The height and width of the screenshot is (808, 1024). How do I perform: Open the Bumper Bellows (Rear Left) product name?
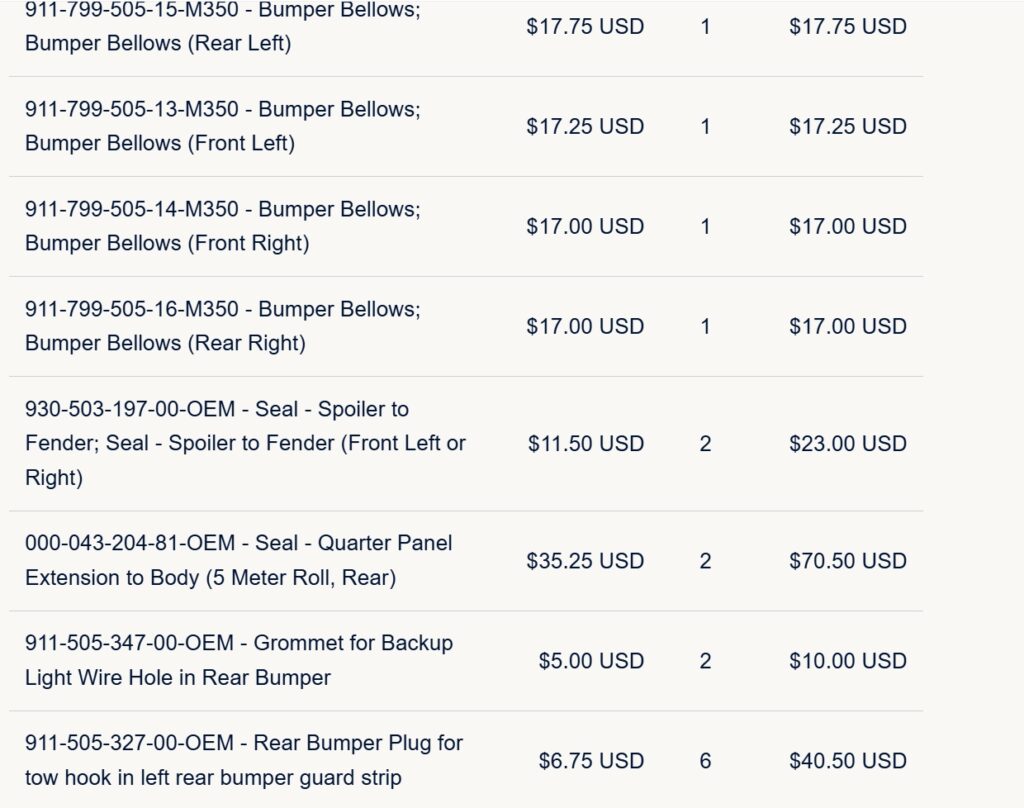click(x=223, y=27)
